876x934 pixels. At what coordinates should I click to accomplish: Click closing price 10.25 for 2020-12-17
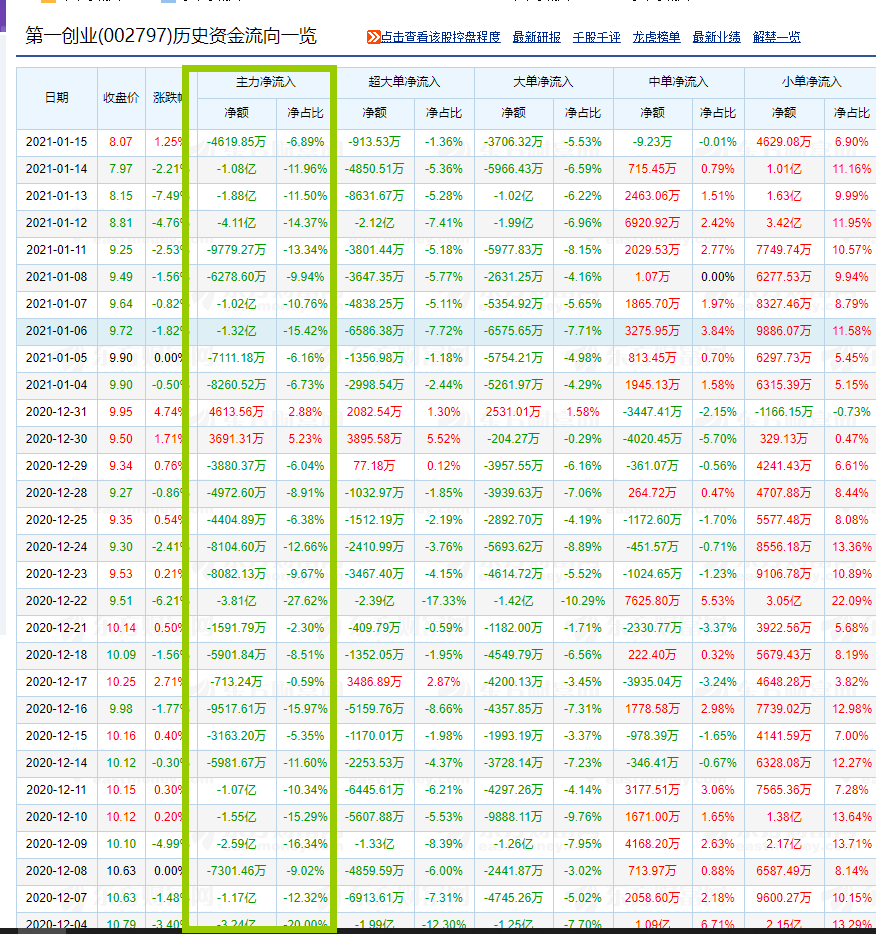pyautogui.click(x=121, y=682)
